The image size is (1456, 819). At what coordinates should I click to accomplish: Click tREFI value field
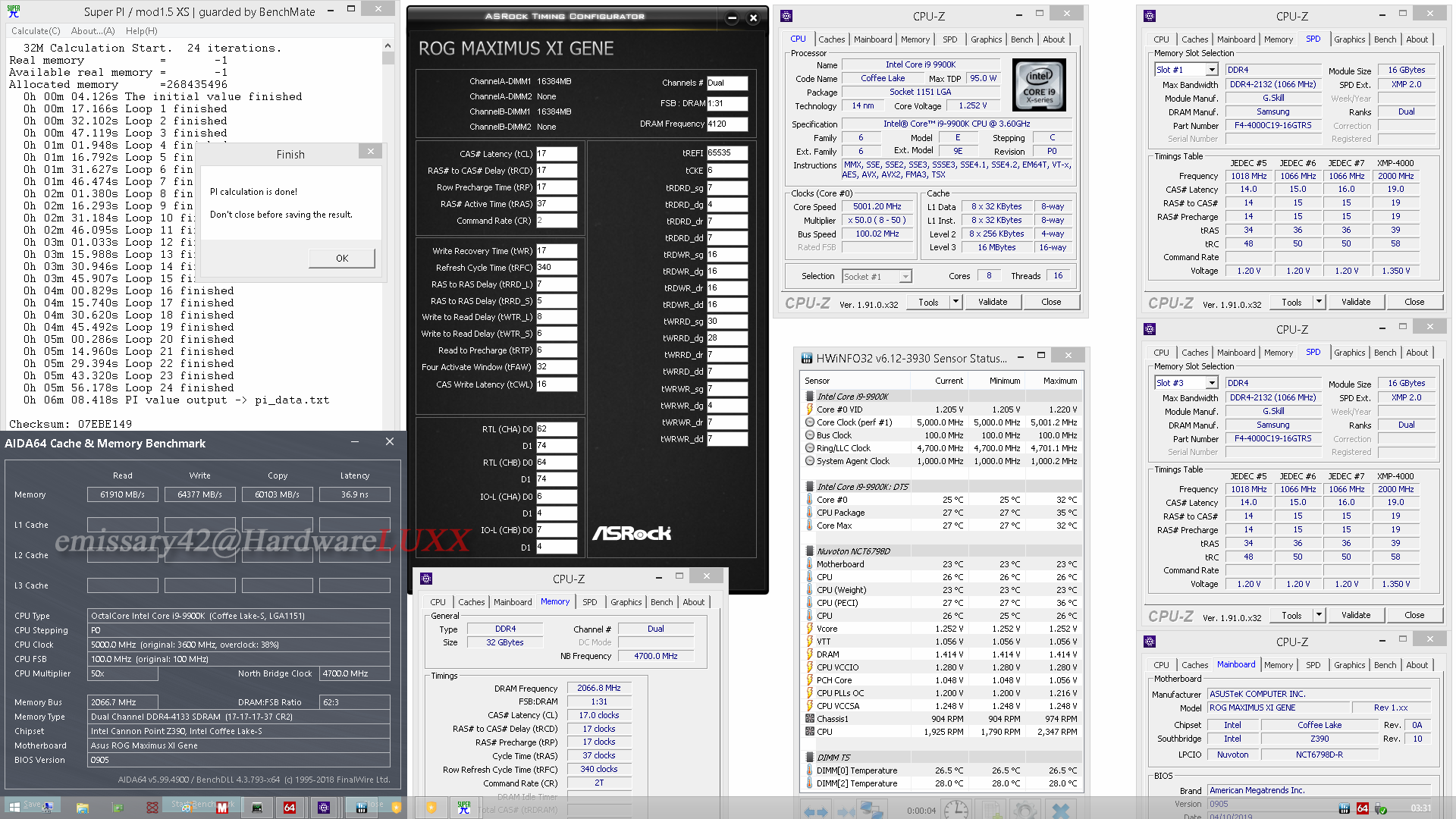pyautogui.click(x=727, y=153)
